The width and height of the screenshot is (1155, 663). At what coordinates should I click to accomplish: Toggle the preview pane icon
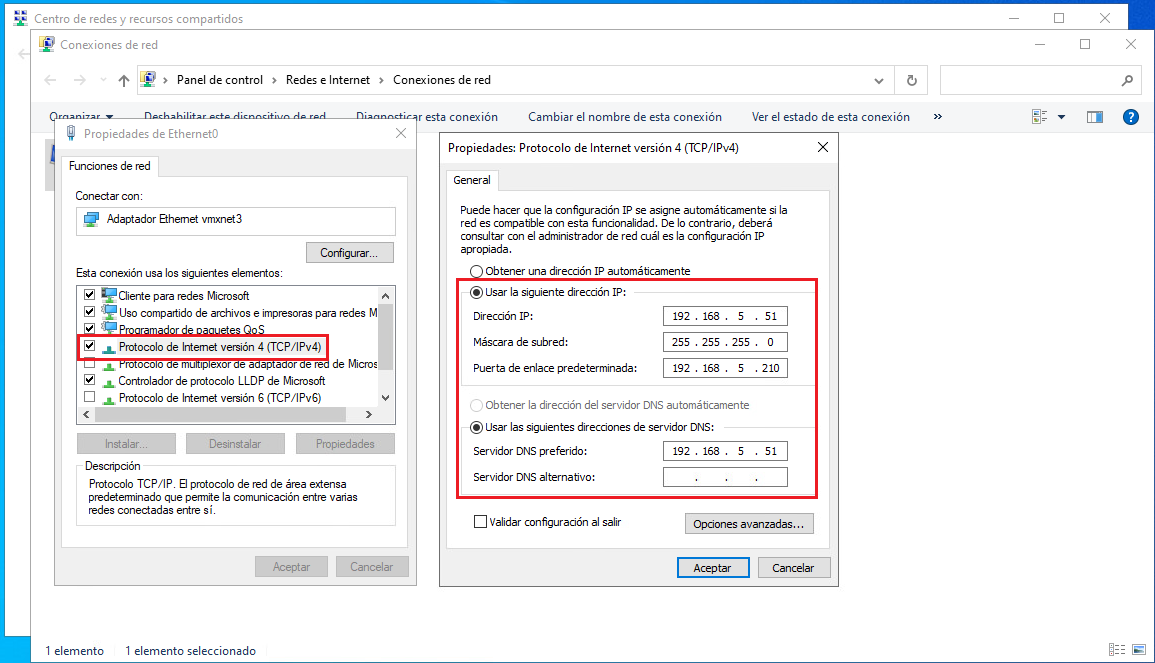tap(1094, 116)
